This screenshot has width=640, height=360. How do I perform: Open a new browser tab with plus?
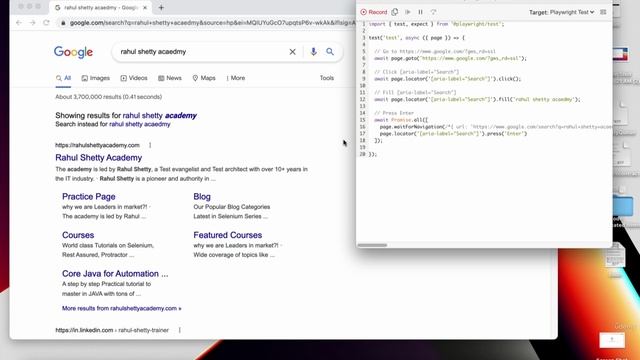161,7
